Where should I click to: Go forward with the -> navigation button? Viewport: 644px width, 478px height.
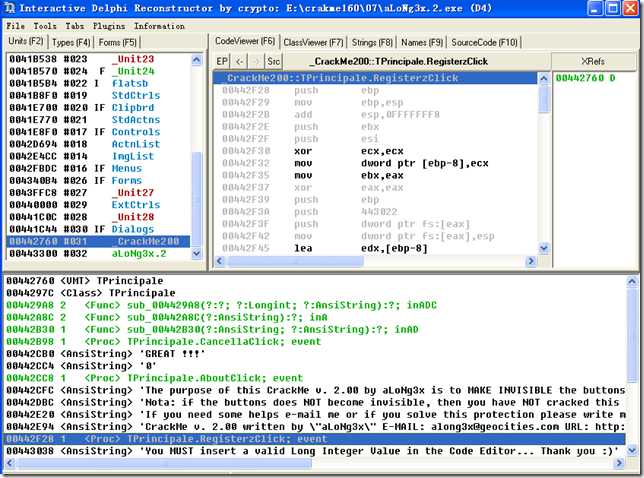(x=256, y=61)
